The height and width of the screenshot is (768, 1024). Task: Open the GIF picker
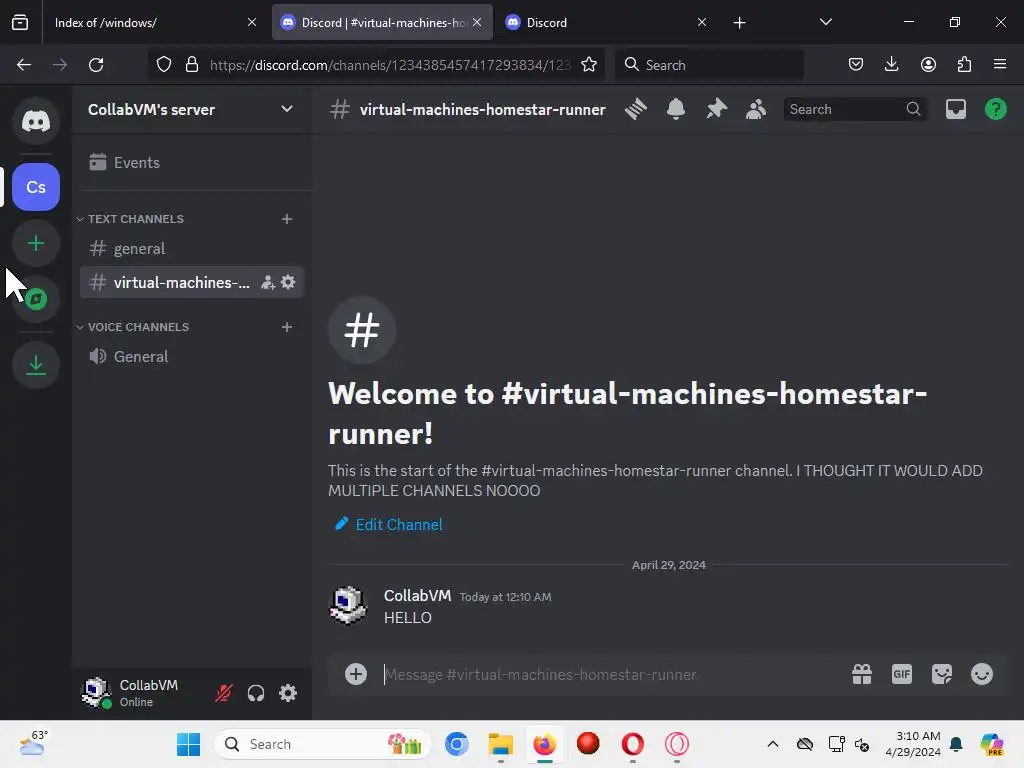pyautogui.click(x=902, y=674)
